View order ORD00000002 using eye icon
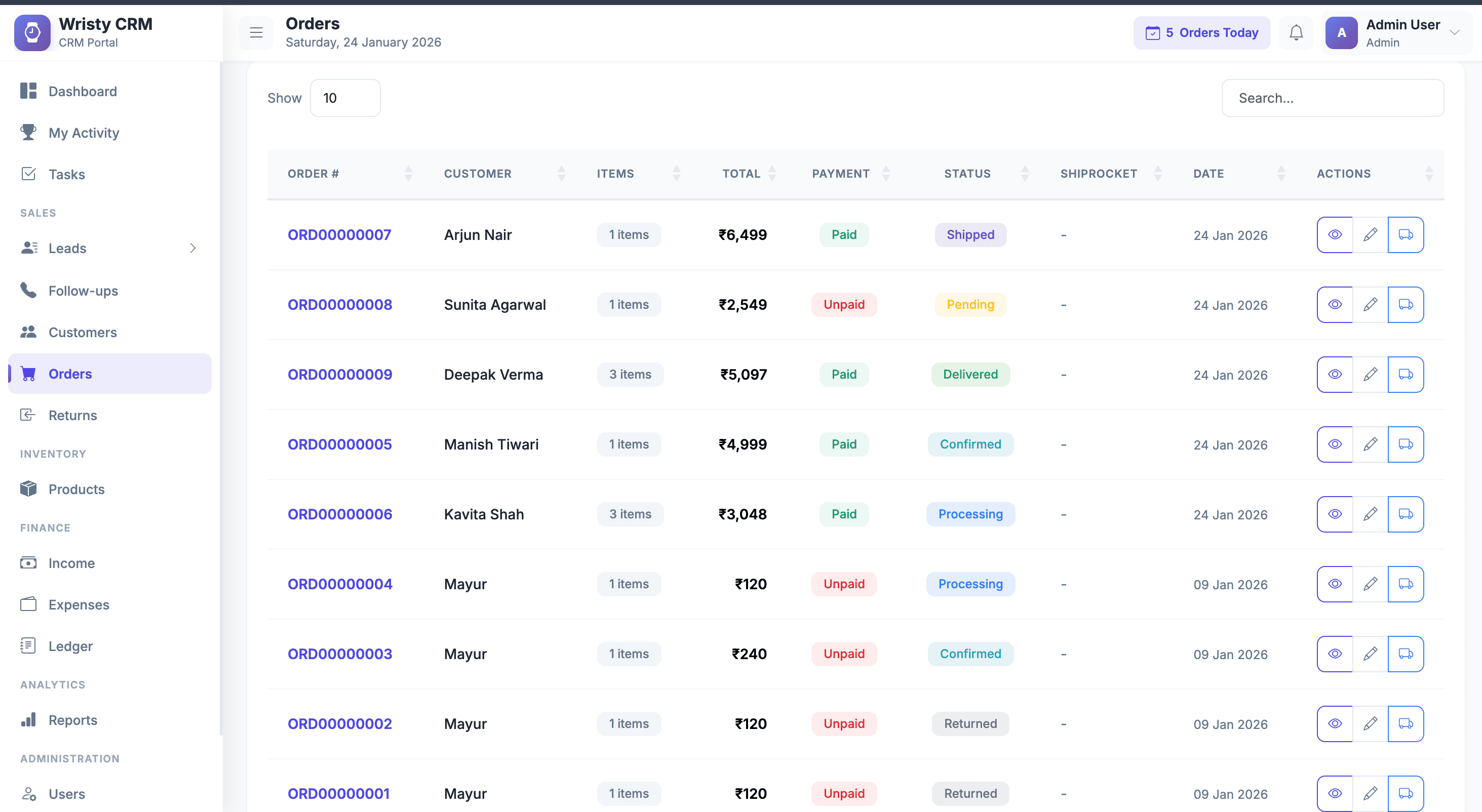The image size is (1482, 812). point(1335,724)
